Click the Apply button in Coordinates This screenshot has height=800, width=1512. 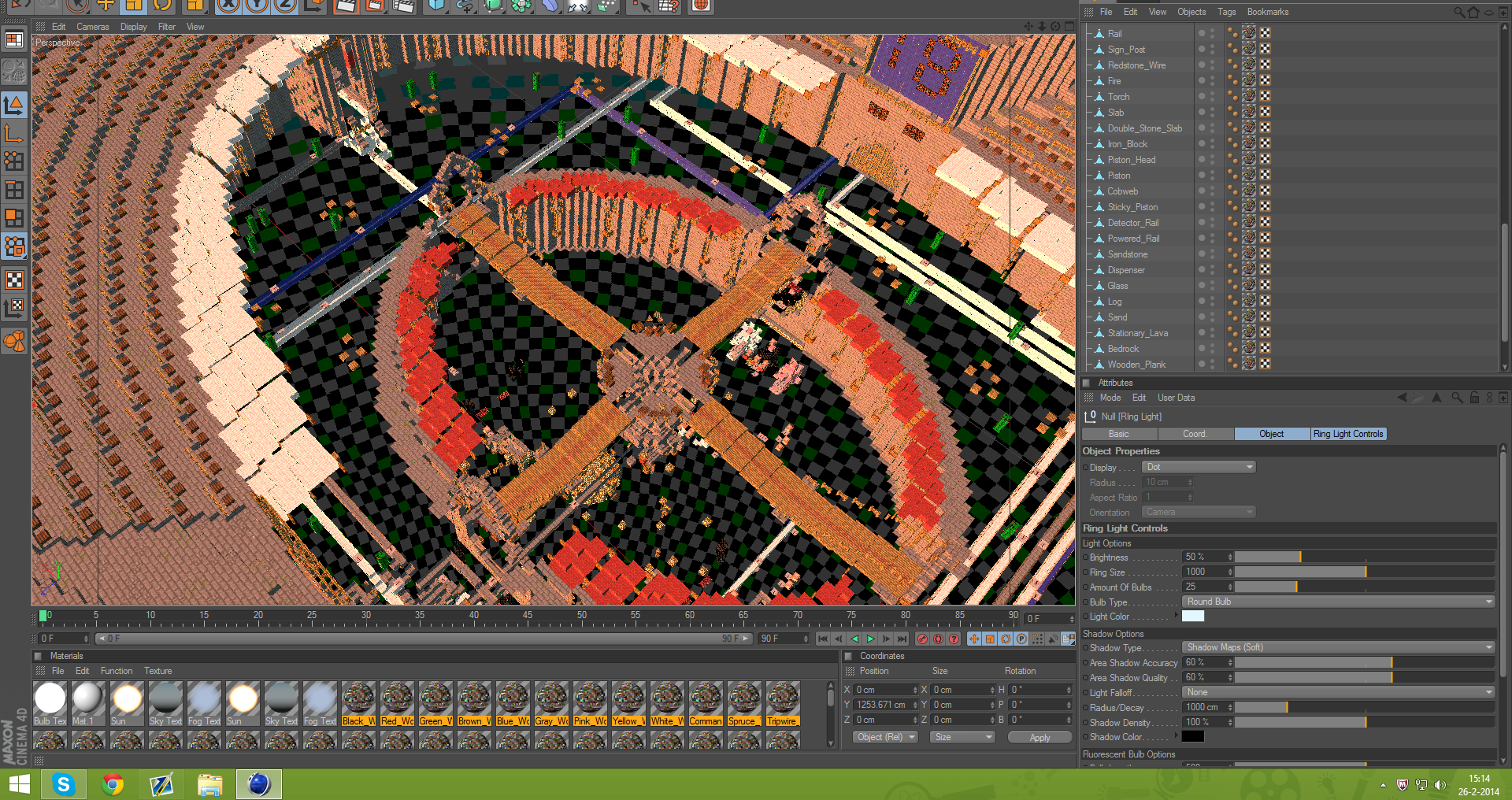(x=1039, y=737)
